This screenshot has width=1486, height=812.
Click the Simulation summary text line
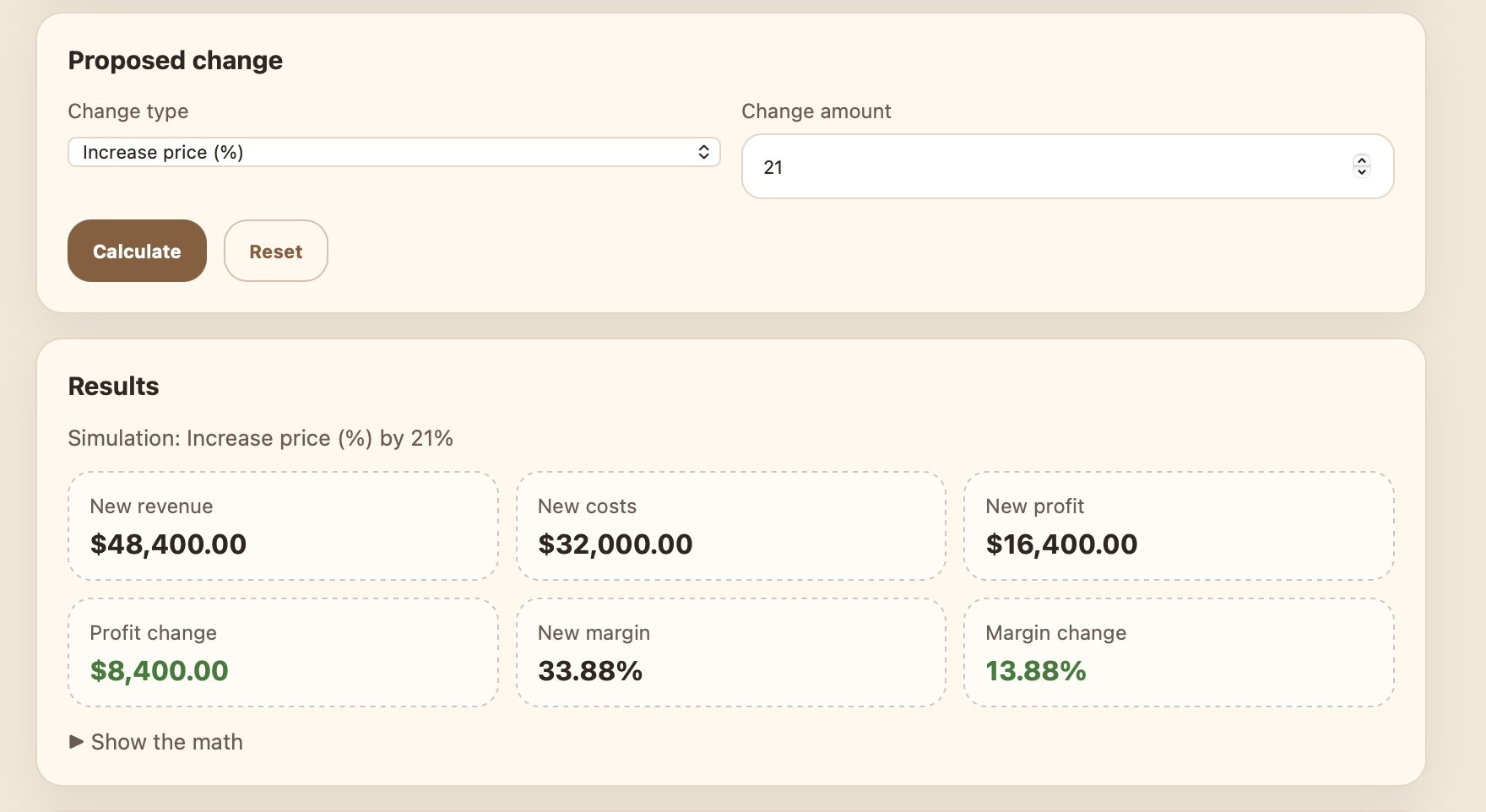click(260, 438)
